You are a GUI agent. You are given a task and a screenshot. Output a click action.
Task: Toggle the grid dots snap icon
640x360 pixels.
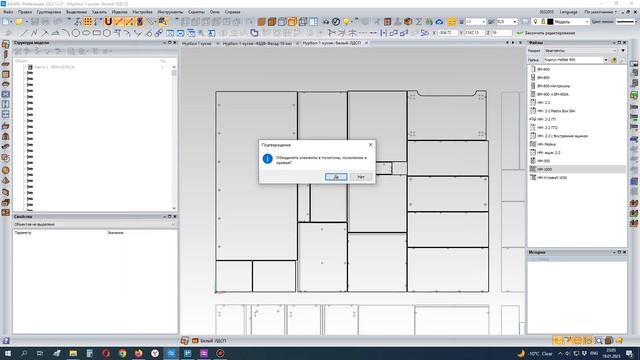tap(88, 22)
